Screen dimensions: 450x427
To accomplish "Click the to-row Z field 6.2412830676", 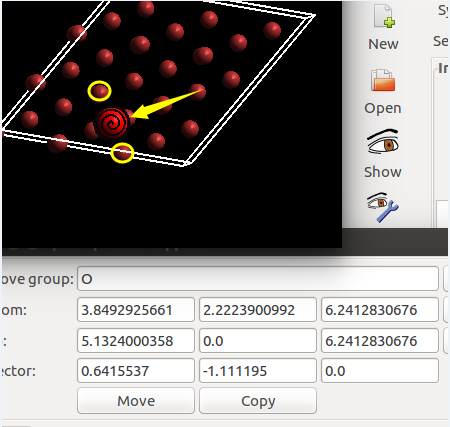I will point(380,341).
